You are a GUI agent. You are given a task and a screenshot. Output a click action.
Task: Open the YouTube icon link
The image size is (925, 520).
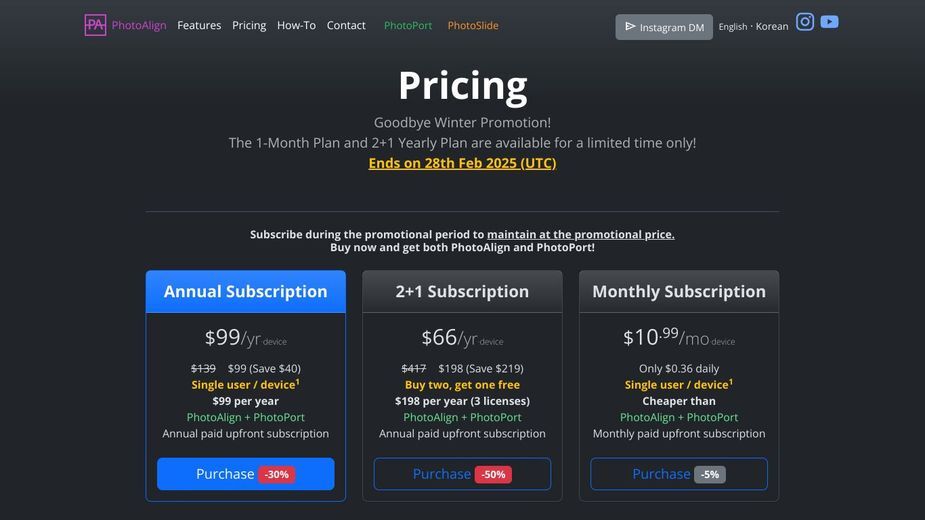pyautogui.click(x=829, y=22)
